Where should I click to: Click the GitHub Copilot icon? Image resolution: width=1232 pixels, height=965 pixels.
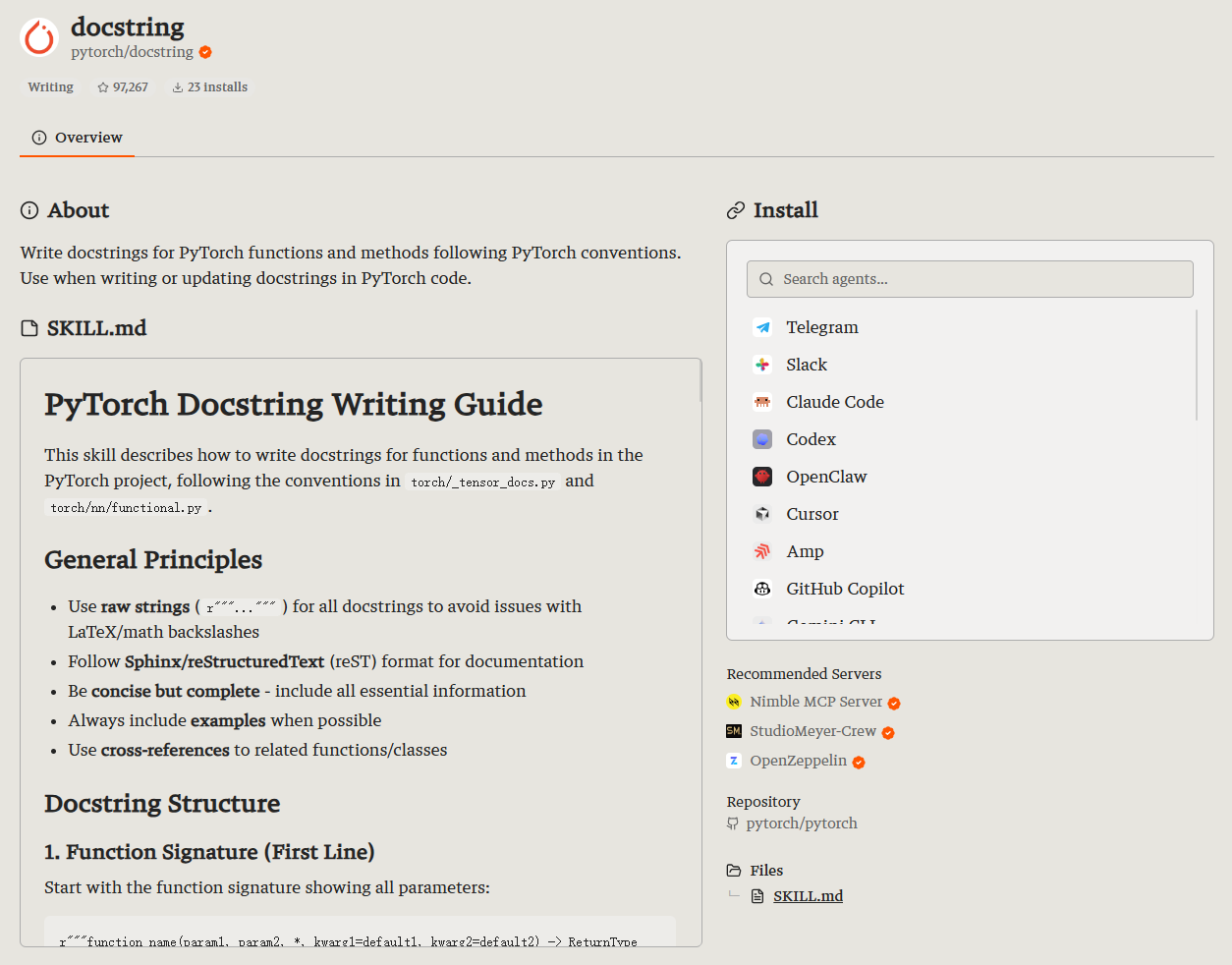762,589
